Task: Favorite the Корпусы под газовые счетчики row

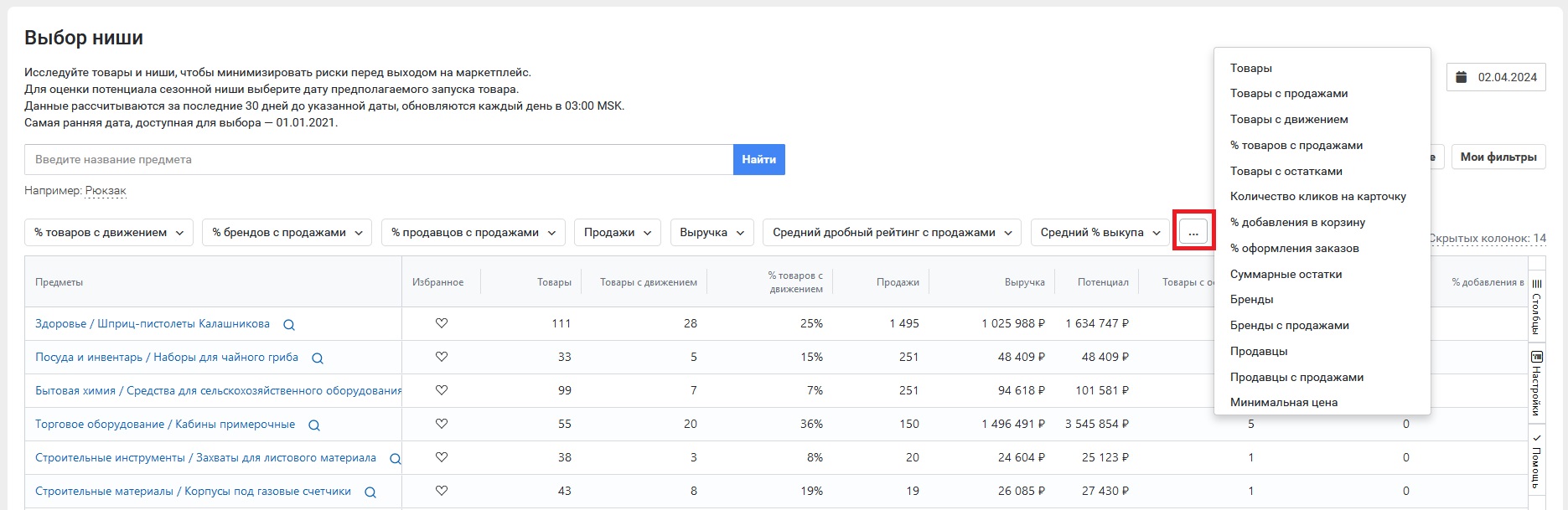Action: 442,491
